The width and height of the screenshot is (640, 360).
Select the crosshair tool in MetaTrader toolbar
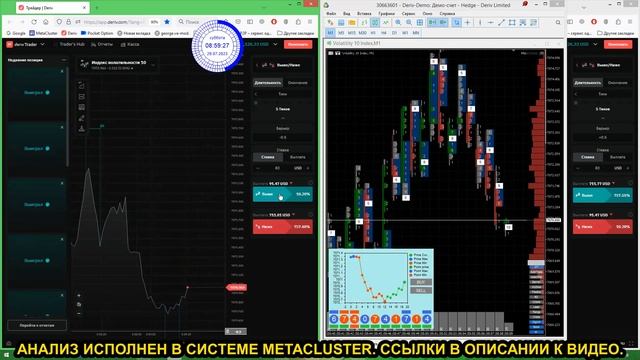[468, 23]
